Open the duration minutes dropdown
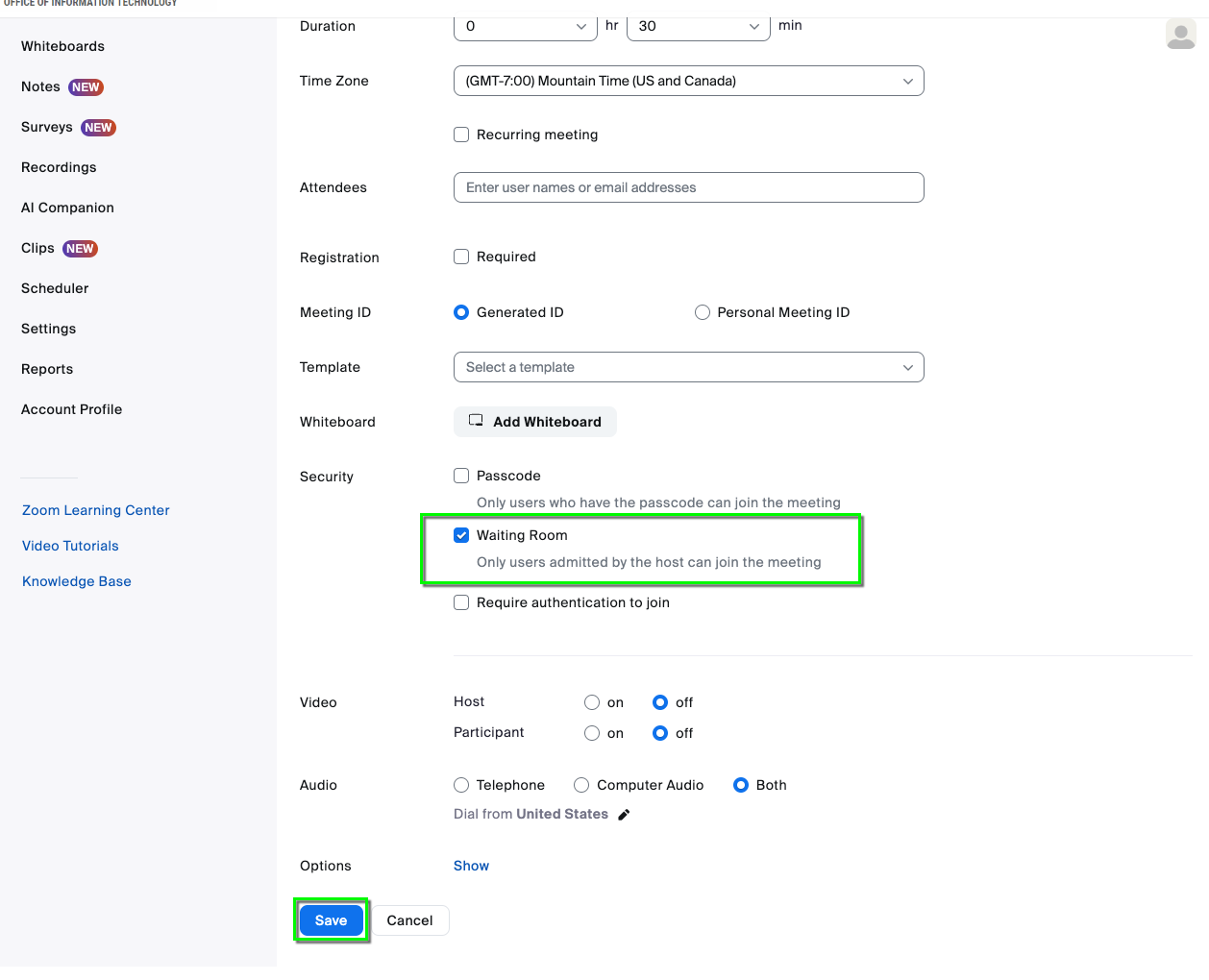1209x980 pixels. pyautogui.click(x=698, y=26)
